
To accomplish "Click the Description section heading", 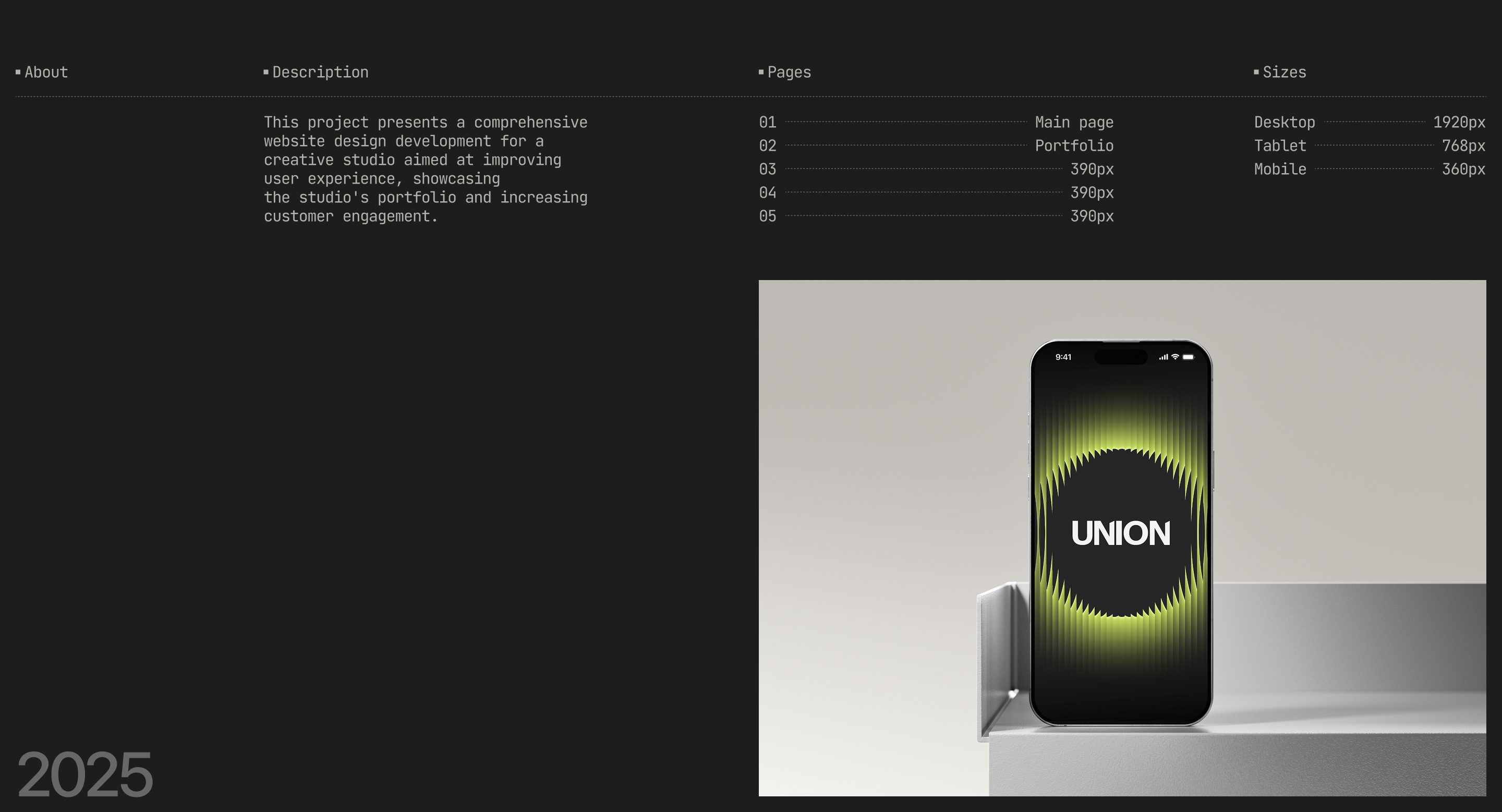I will (320, 72).
